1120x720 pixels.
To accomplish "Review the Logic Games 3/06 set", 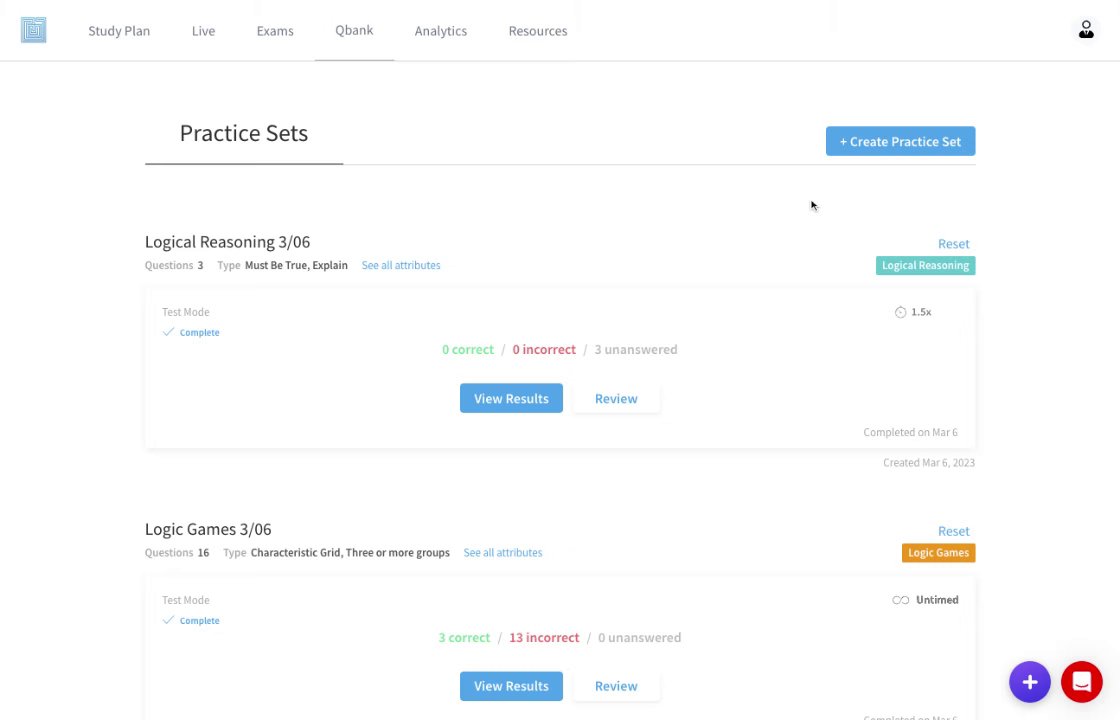I will point(616,686).
